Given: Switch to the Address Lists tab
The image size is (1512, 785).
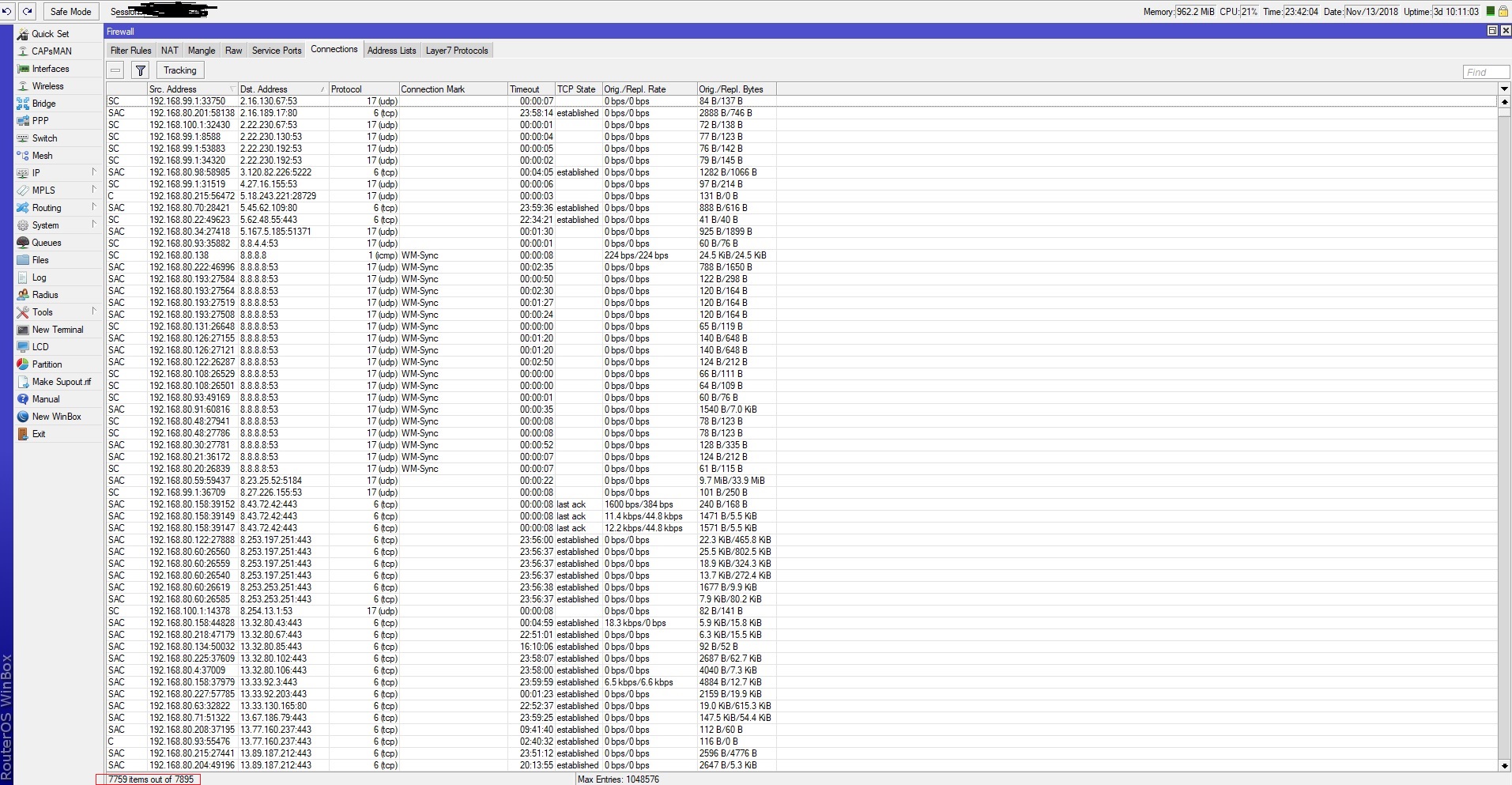Looking at the screenshot, I should [x=392, y=51].
